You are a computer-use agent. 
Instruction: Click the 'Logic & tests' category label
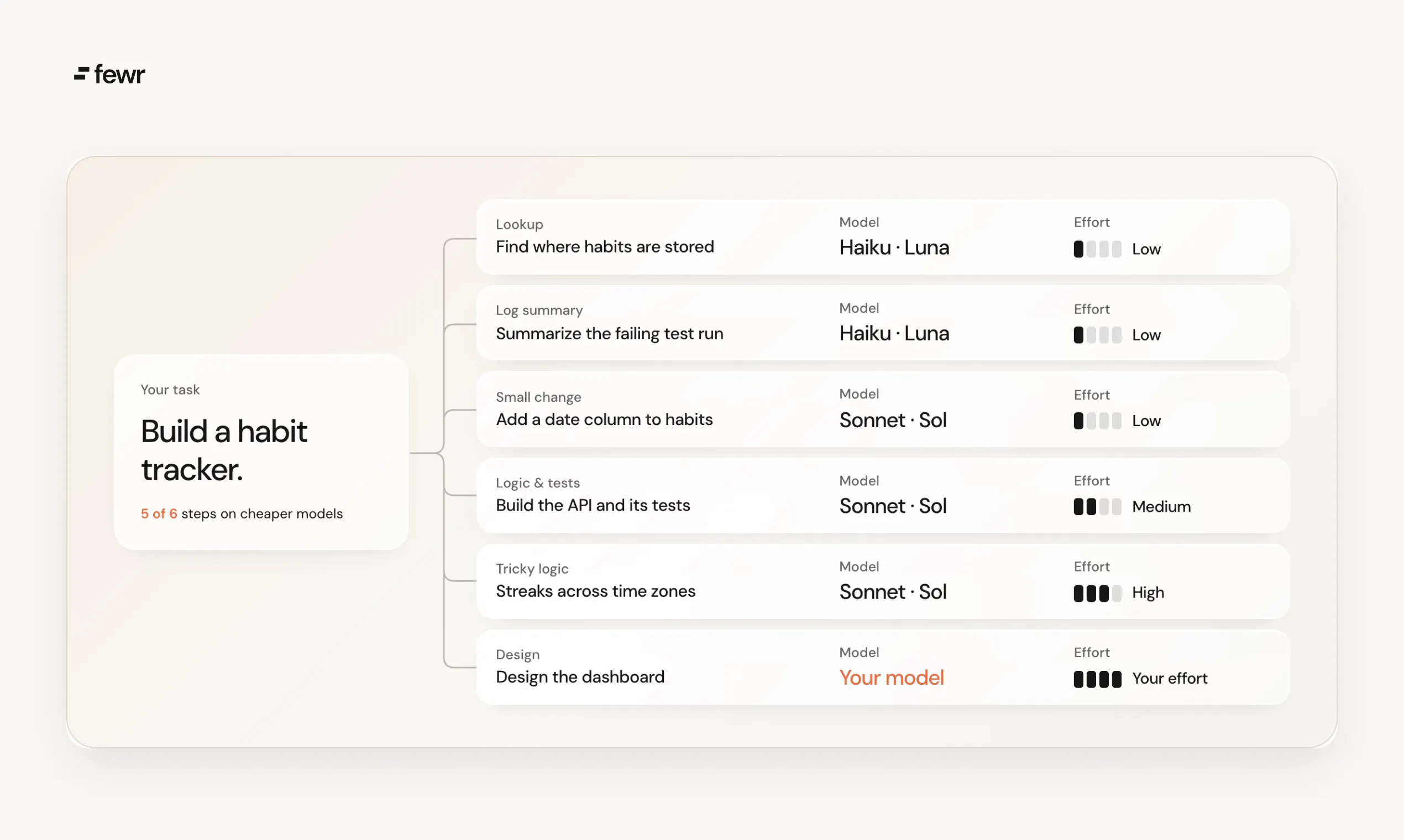coord(537,483)
